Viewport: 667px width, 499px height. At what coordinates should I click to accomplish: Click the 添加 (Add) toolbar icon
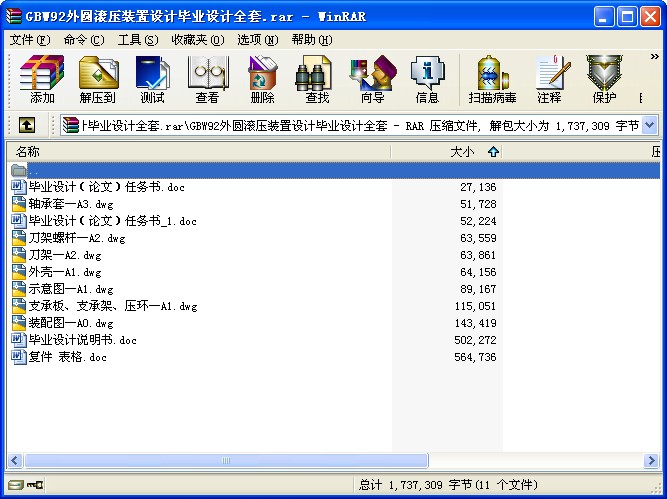[x=42, y=79]
